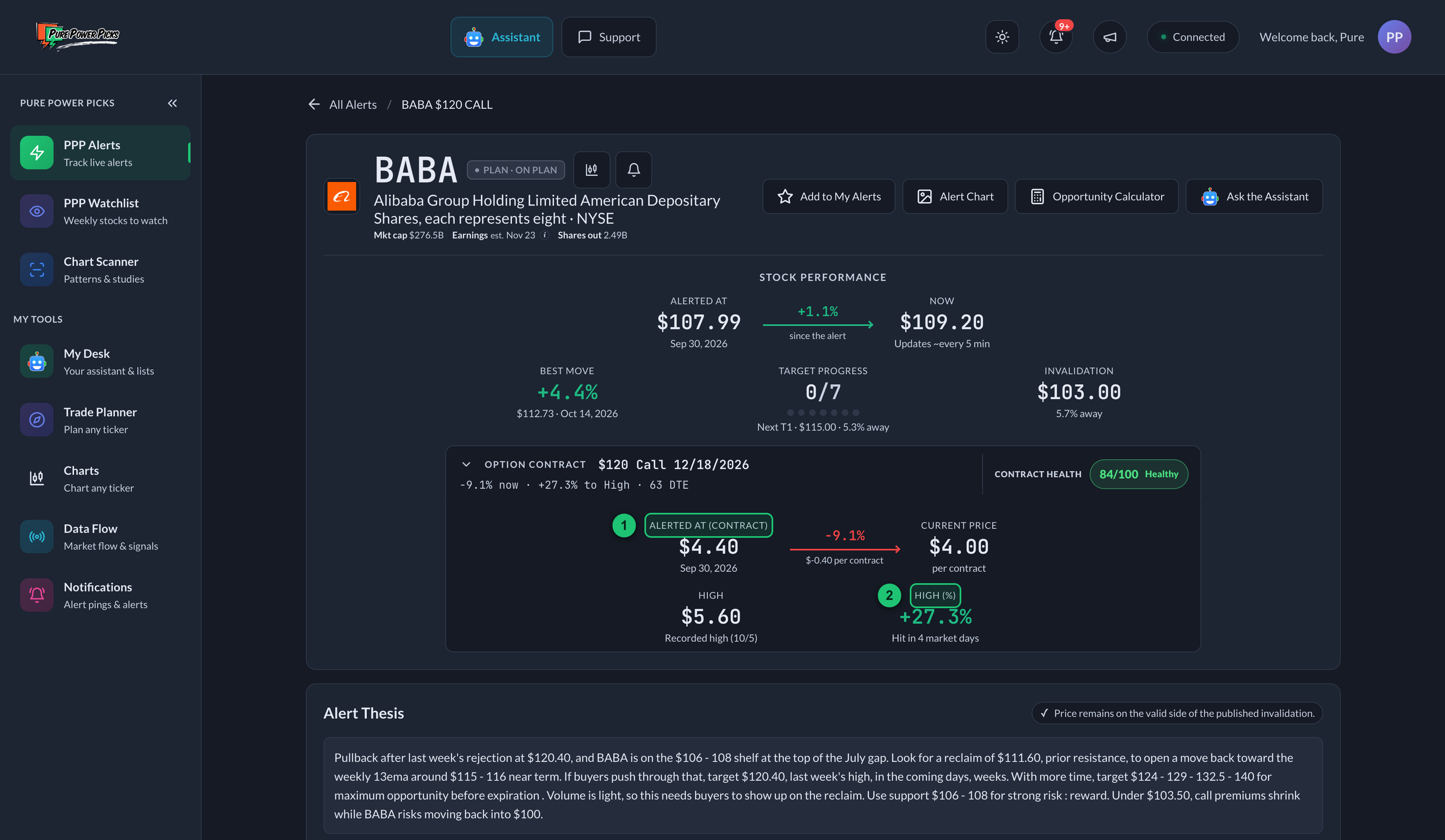Click the 'Next T1 · $115.00 · 5.3% away' text
The image size is (1445, 840).
pyautogui.click(x=823, y=427)
